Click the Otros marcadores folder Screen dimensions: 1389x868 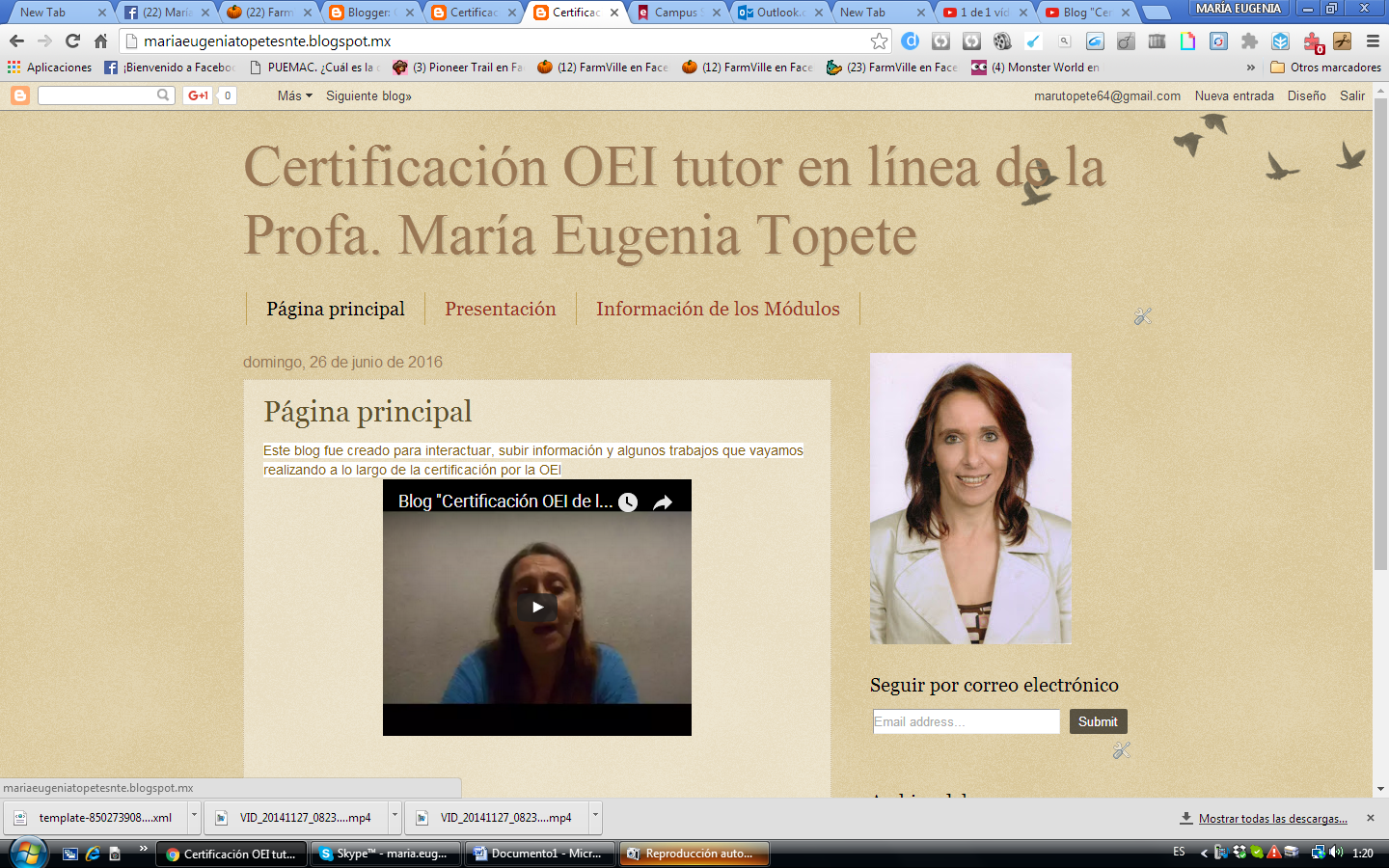(1325, 67)
